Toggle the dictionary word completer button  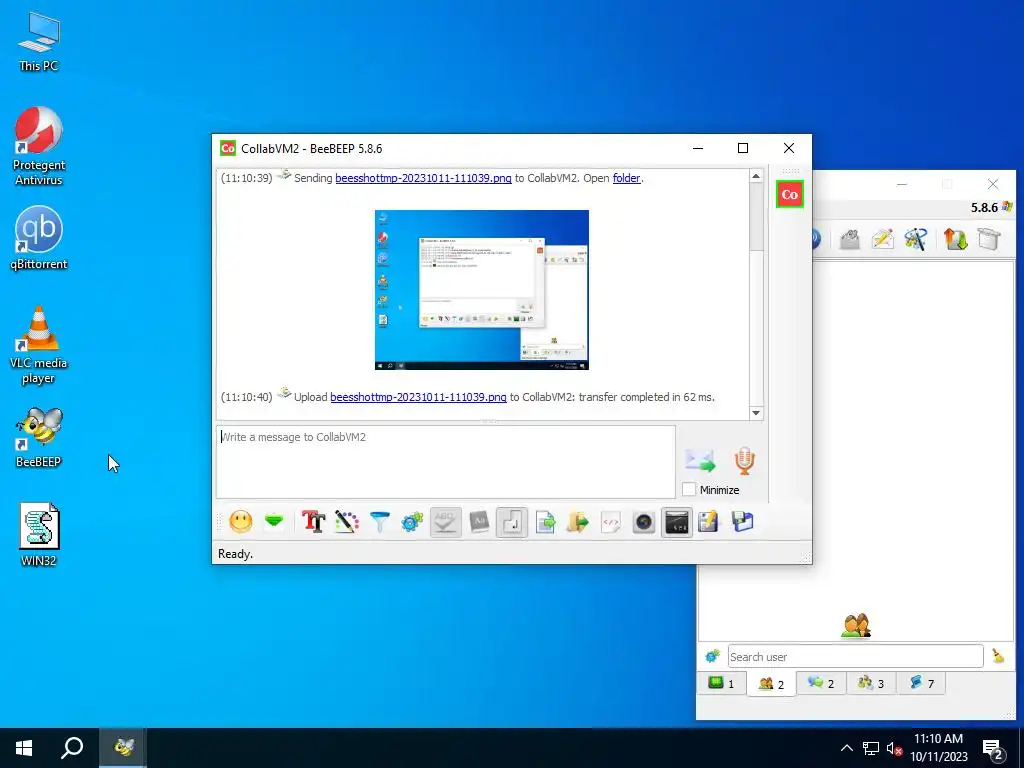click(x=479, y=522)
